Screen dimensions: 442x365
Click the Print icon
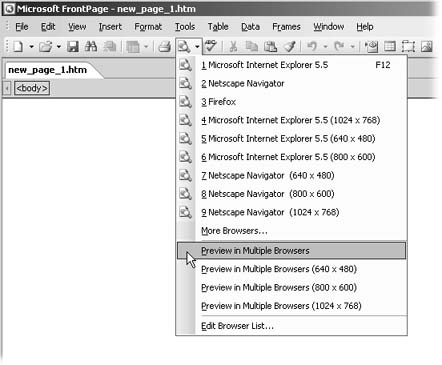pos(164,47)
